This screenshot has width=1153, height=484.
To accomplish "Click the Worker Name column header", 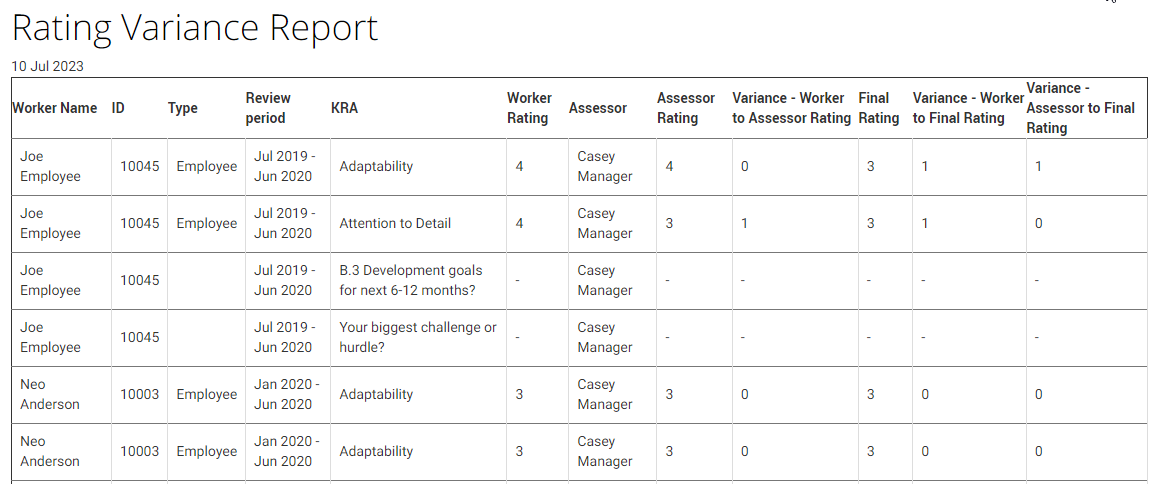I will click(54, 108).
